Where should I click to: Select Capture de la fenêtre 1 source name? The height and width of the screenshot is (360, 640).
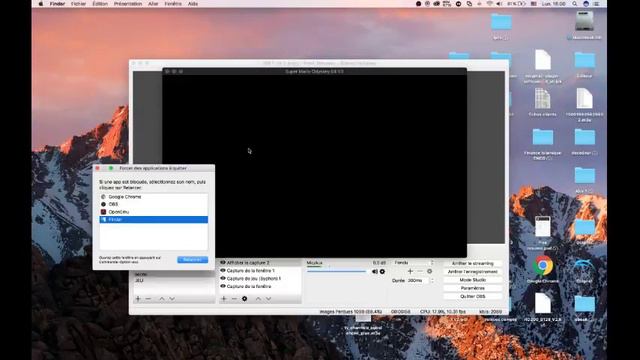coord(251,271)
